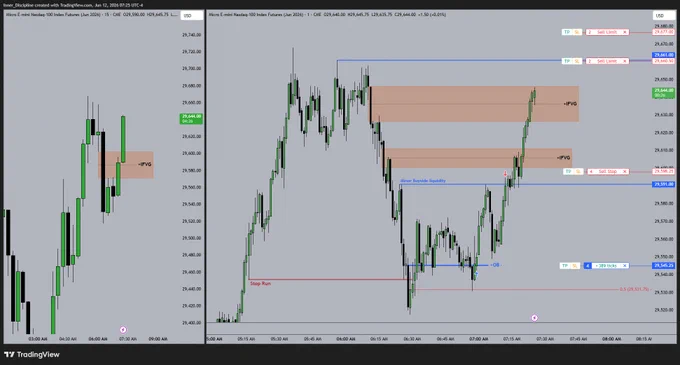The height and width of the screenshot is (365, 680).
Task: Select the -IFVG label in the 15-minute chart
Action: click(145, 164)
